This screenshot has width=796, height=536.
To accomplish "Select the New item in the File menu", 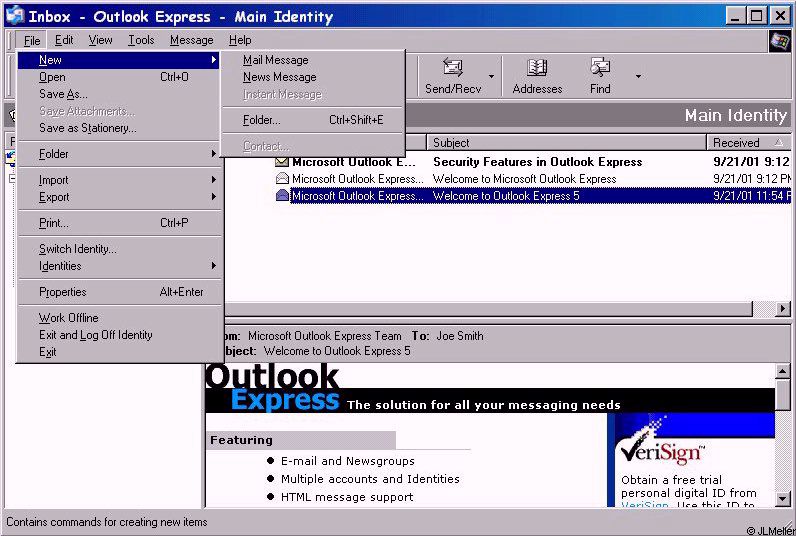I will (x=120, y=60).
